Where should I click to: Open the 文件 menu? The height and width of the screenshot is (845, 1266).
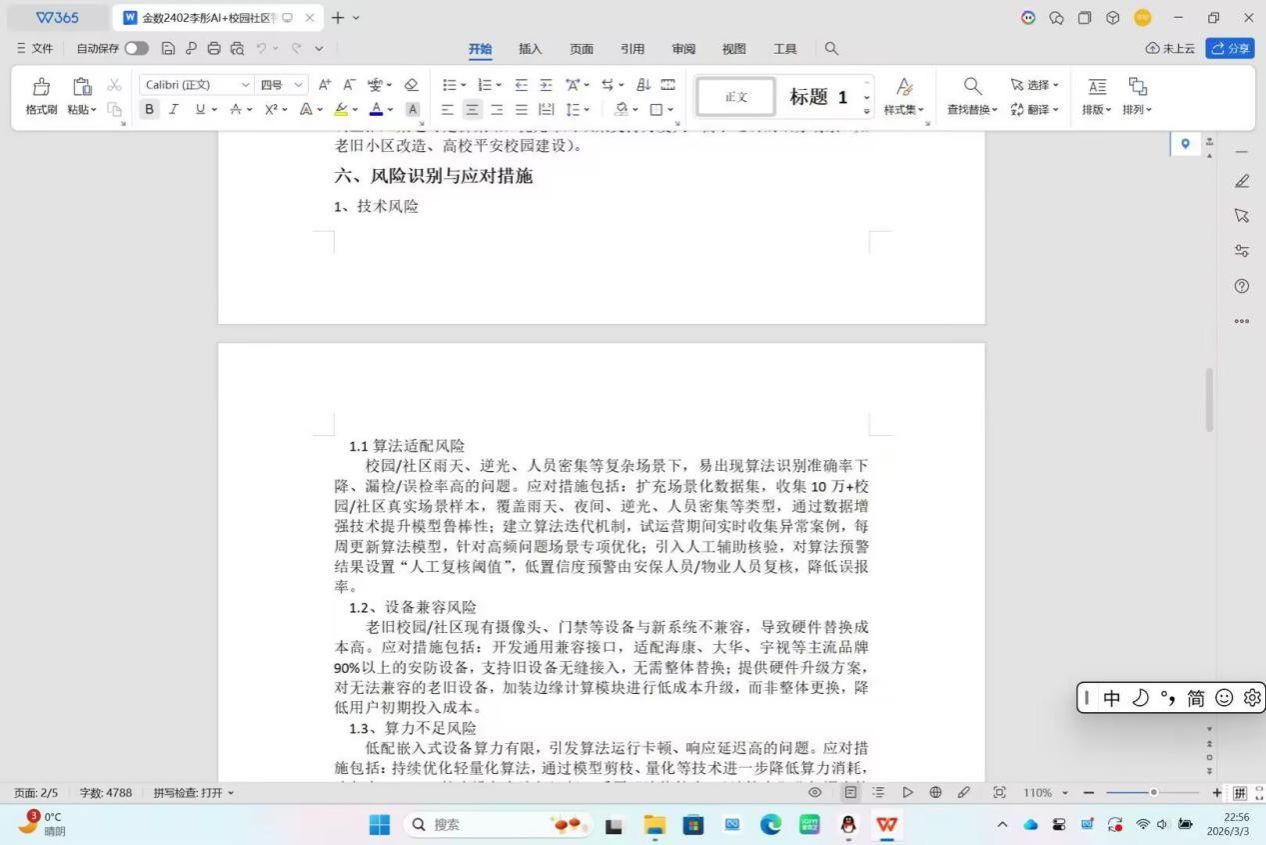35,48
